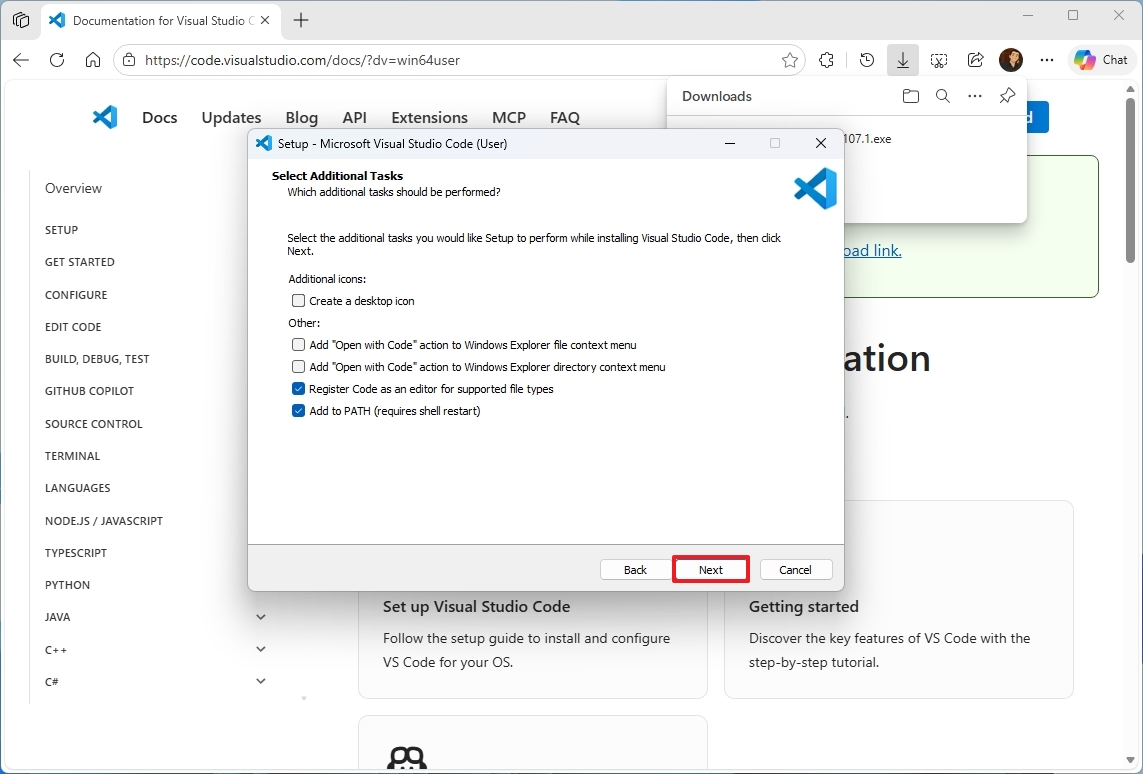
Task: Open MCP in site navigation
Action: click(x=509, y=117)
